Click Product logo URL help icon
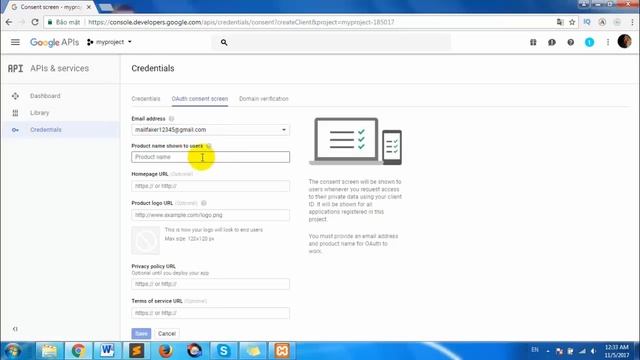 pyautogui.click(x=204, y=203)
